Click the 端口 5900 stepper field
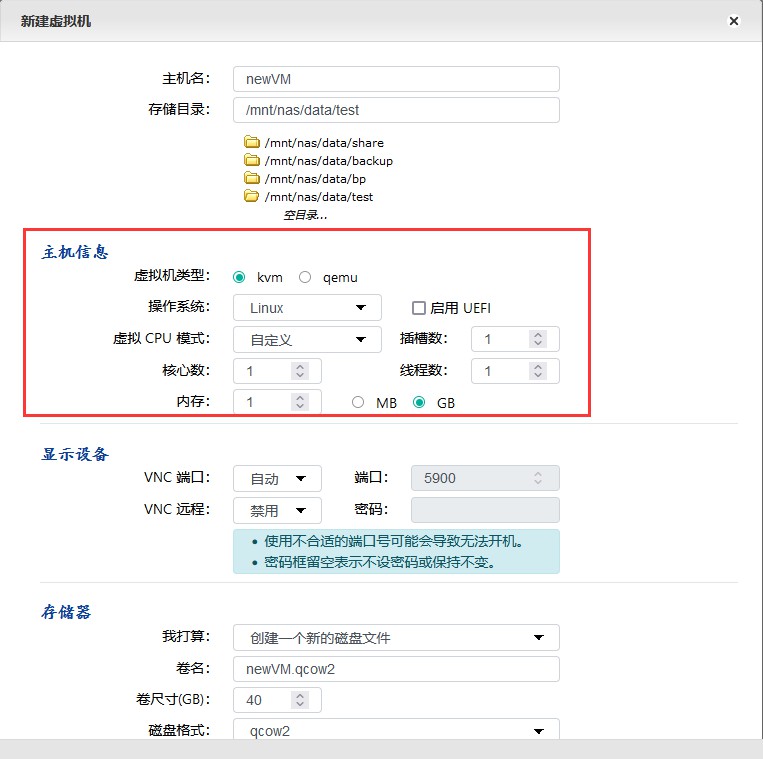This screenshot has height=759, width=763. 485,478
